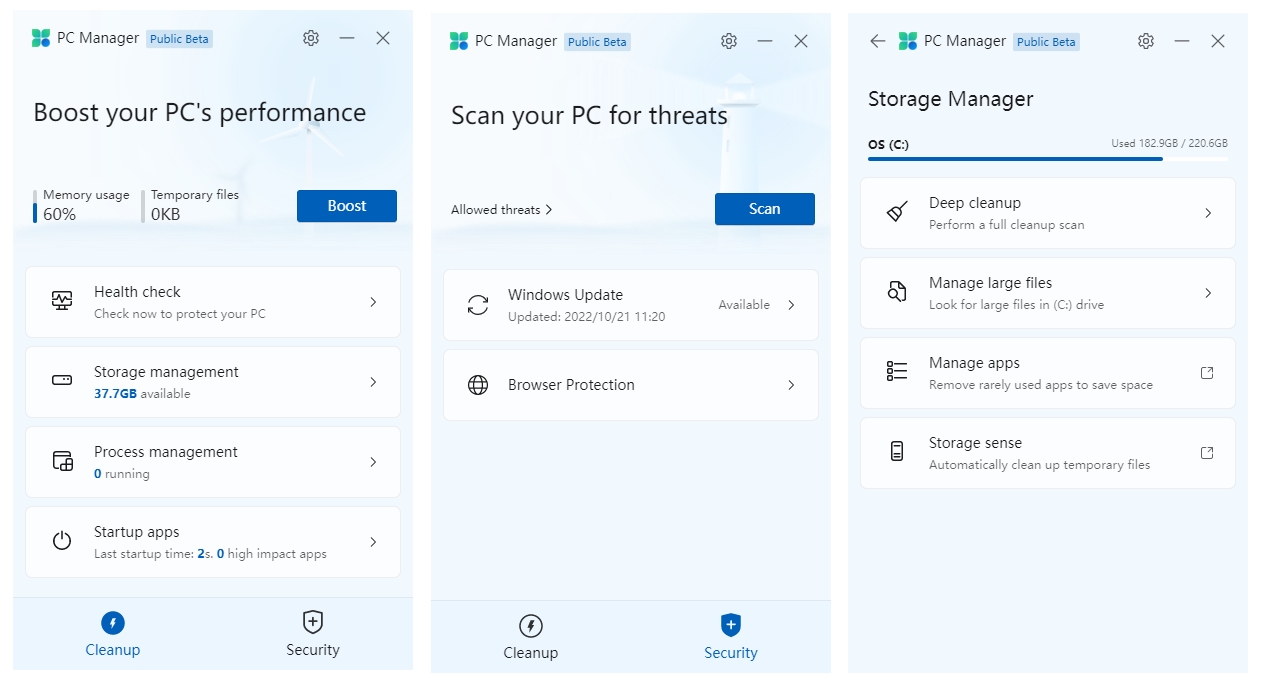
Task: Click Look for large files text
Action: click(x=1016, y=305)
